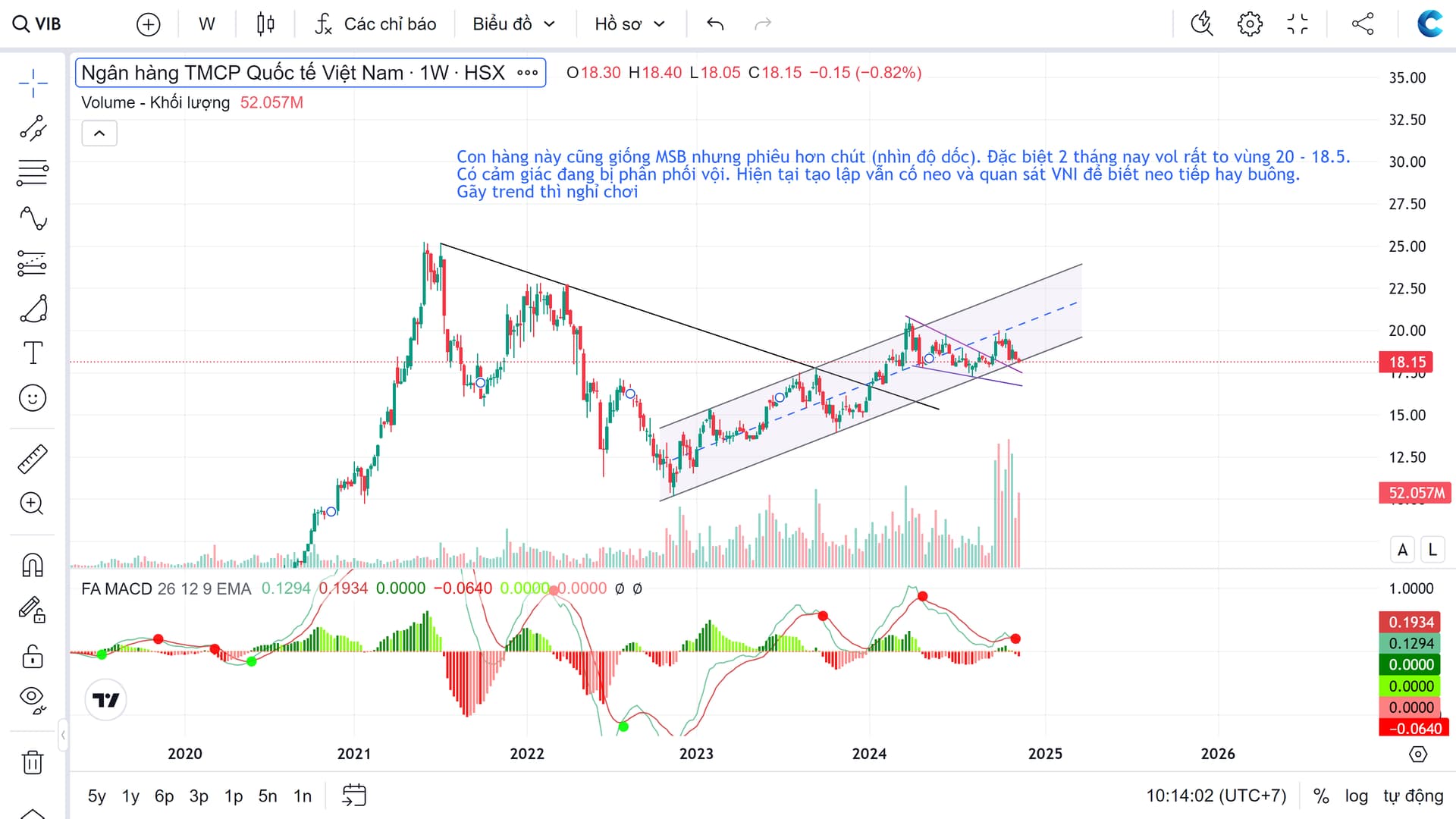1456x819 pixels.
Task: Click the share chart icon
Action: coord(1363,24)
